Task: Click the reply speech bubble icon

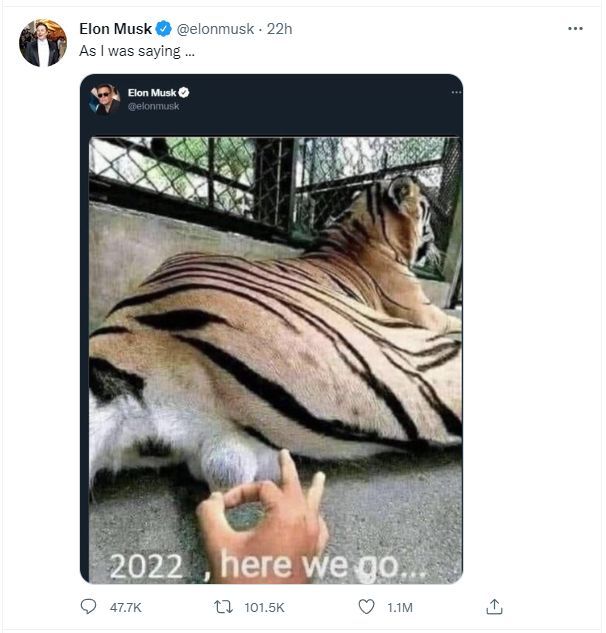Action: 89,606
